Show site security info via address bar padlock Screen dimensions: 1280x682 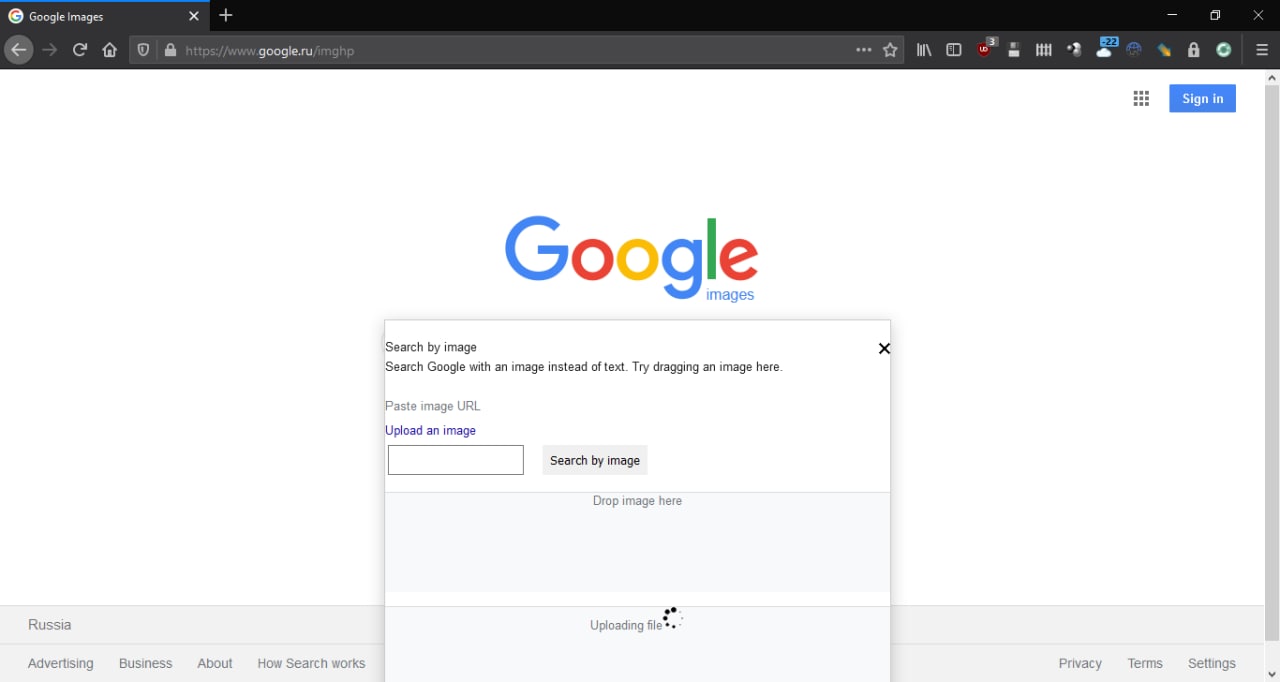(x=170, y=50)
